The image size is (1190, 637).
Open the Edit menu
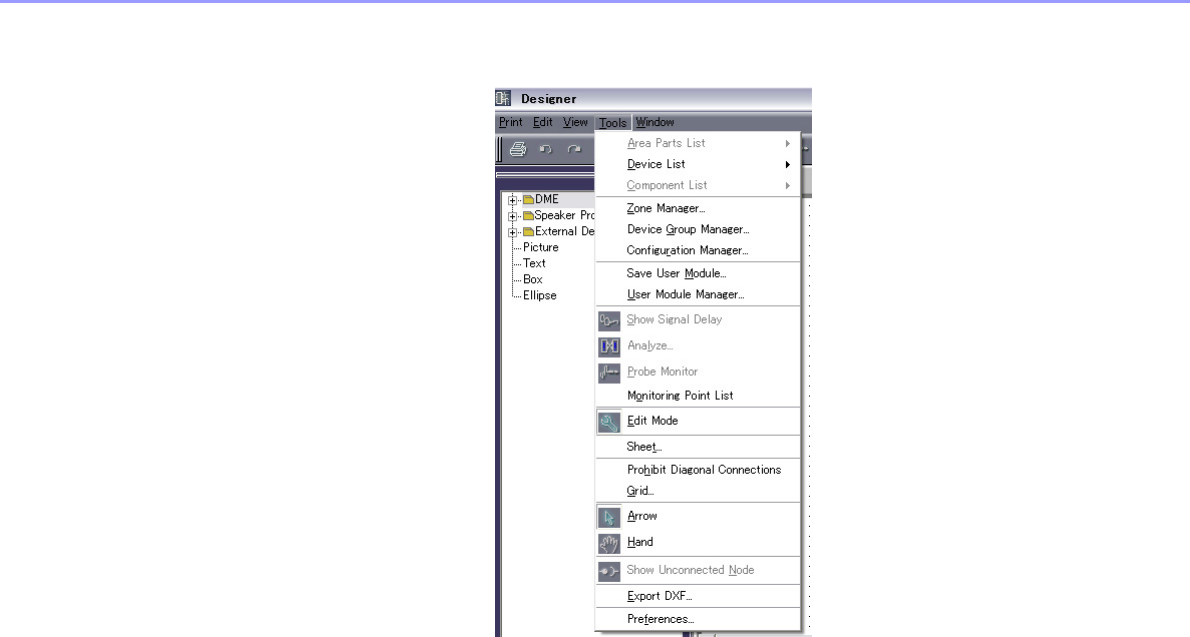click(x=543, y=122)
